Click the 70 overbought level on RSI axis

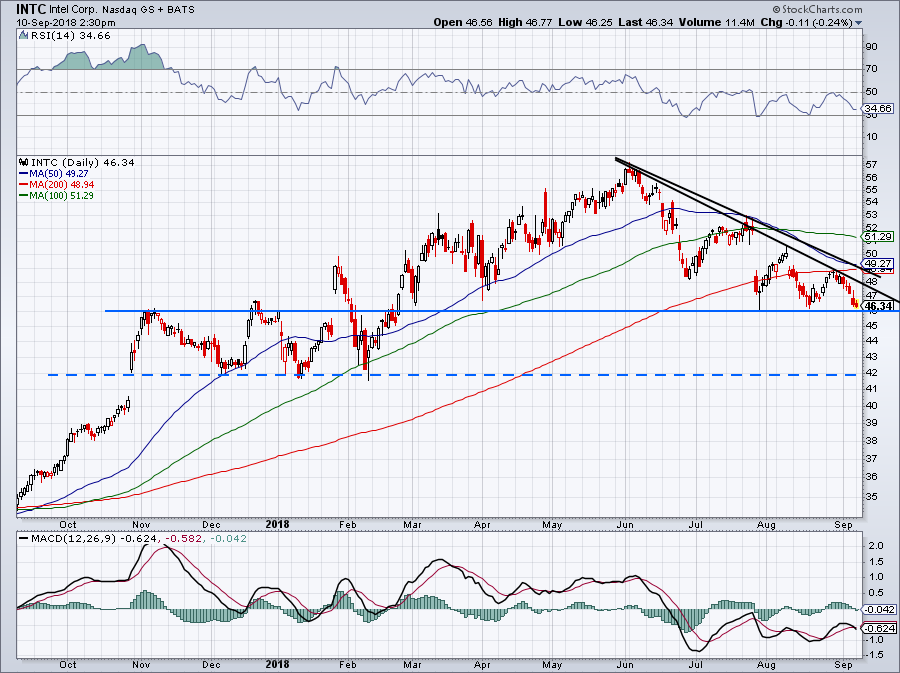(x=871, y=69)
